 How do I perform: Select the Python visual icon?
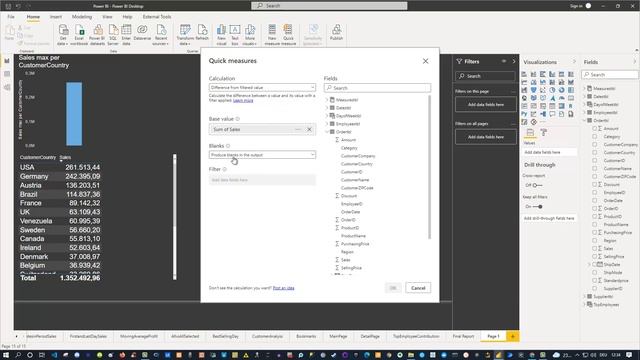pos(524,114)
